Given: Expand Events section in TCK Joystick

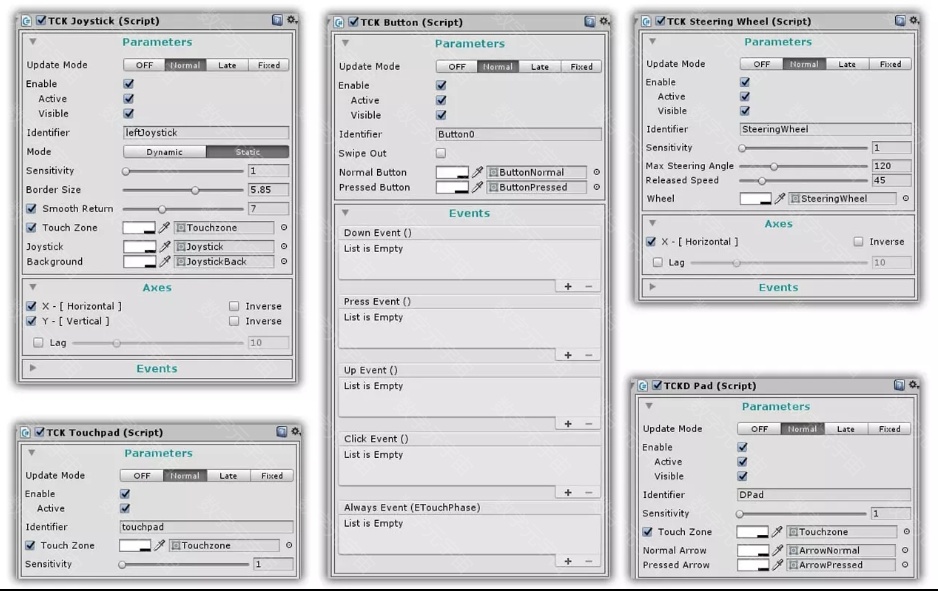Looking at the screenshot, I should [33, 368].
